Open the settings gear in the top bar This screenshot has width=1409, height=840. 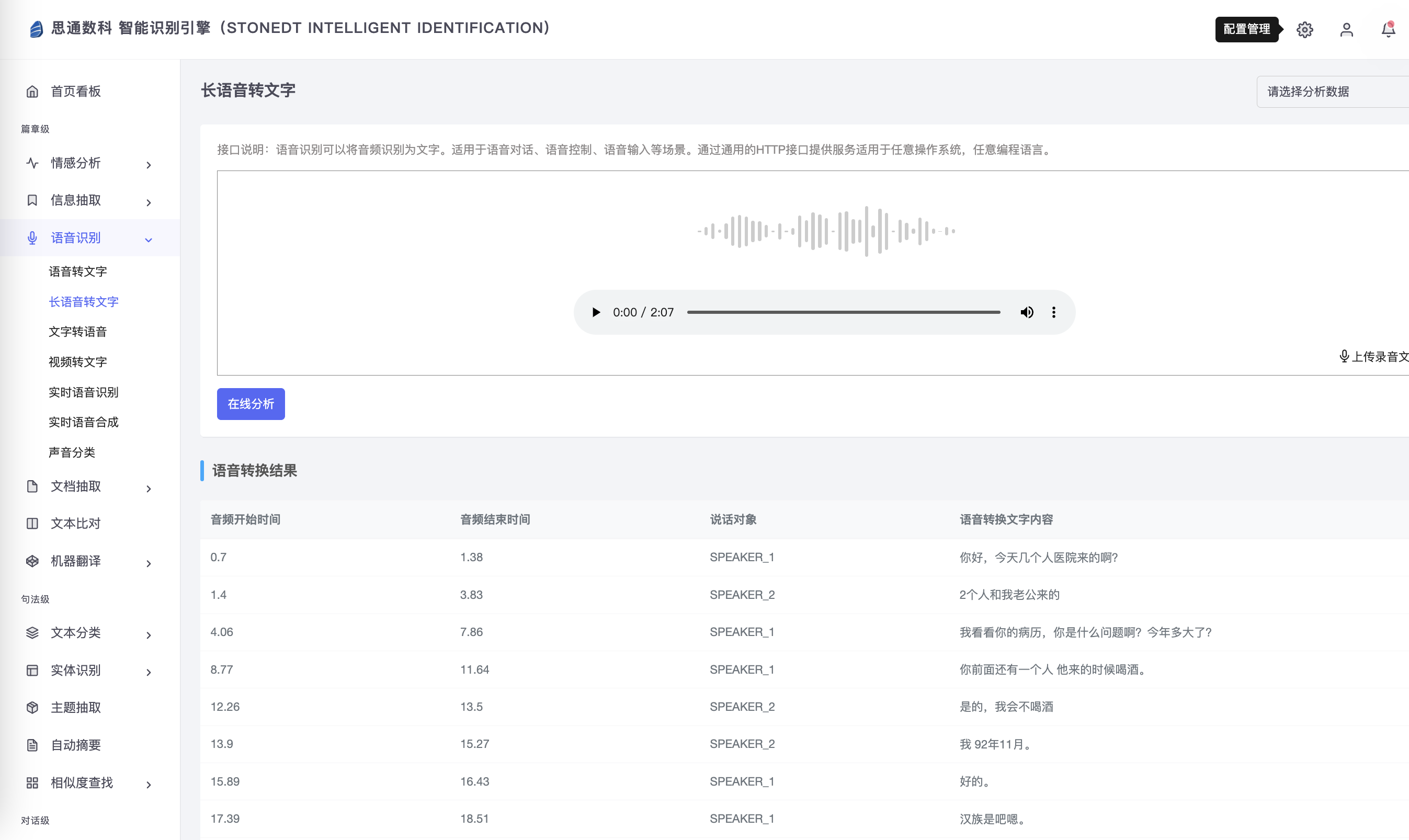[1305, 29]
